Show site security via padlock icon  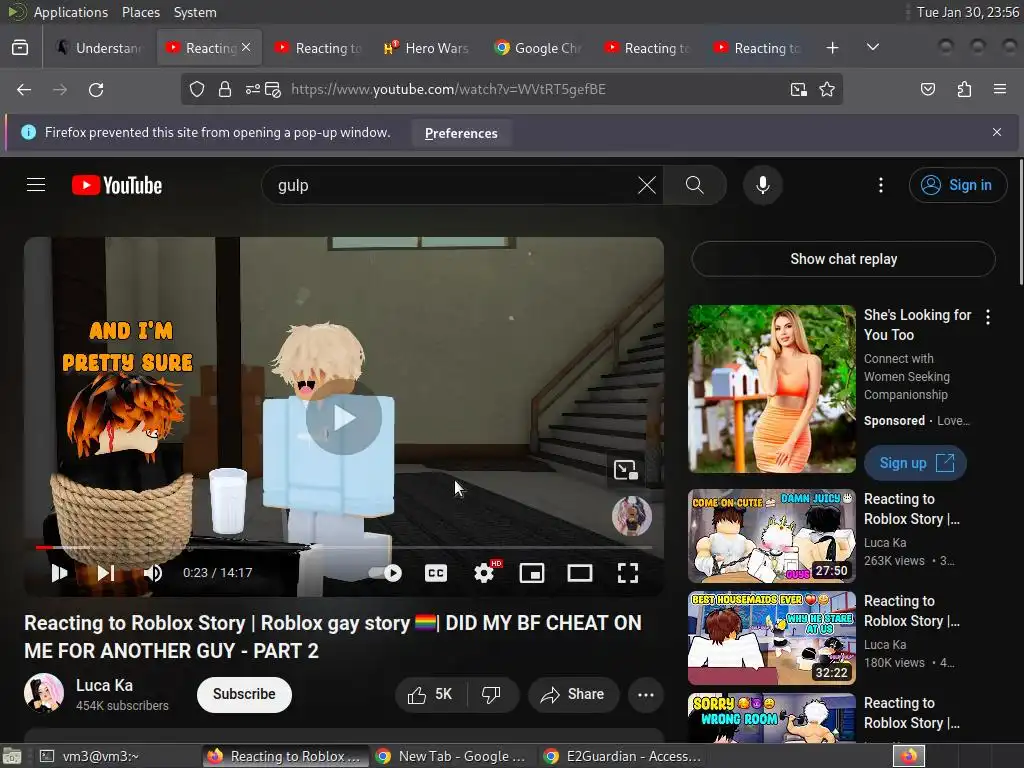coord(225,89)
